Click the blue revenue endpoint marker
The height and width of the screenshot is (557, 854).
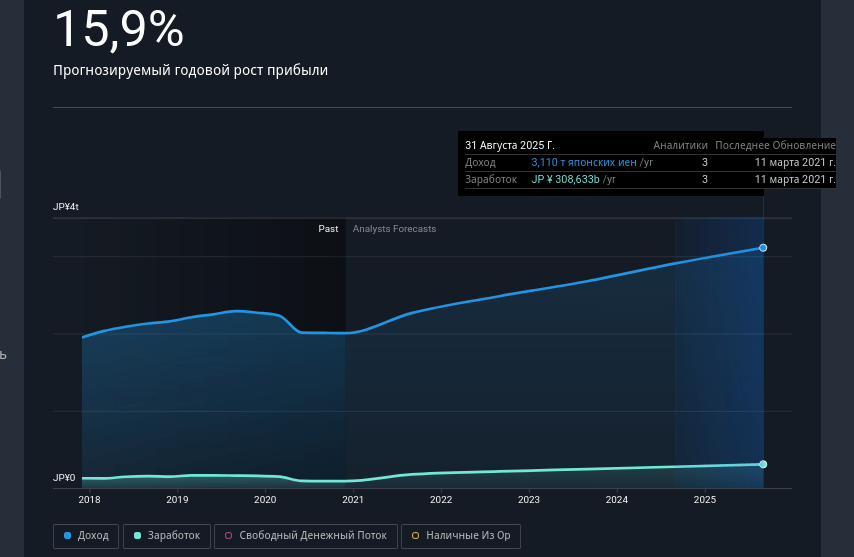coord(763,247)
